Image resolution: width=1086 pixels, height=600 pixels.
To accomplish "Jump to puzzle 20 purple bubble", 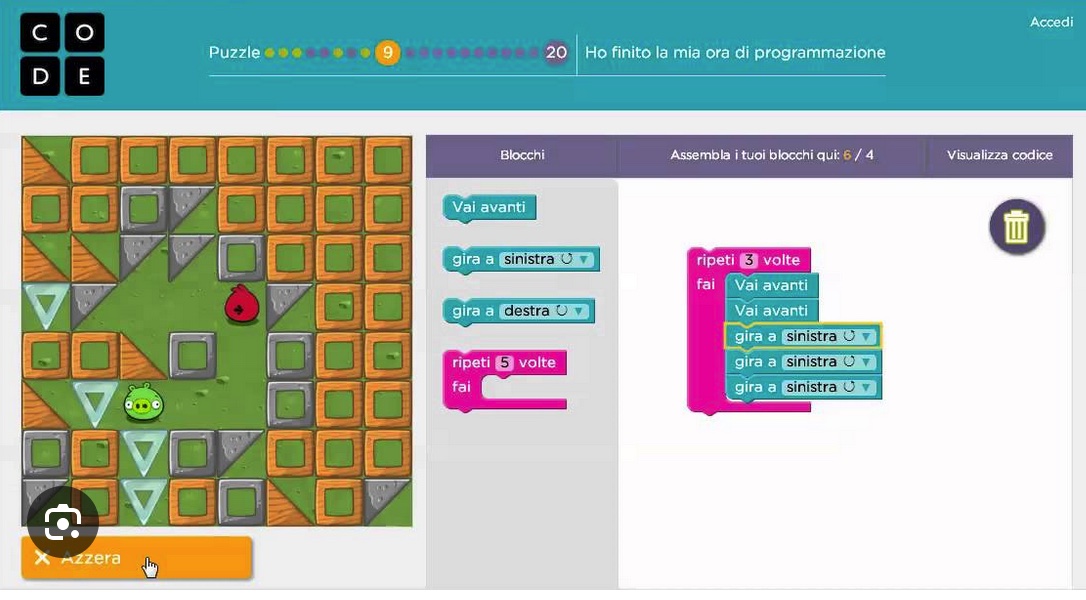I will pyautogui.click(x=555, y=53).
